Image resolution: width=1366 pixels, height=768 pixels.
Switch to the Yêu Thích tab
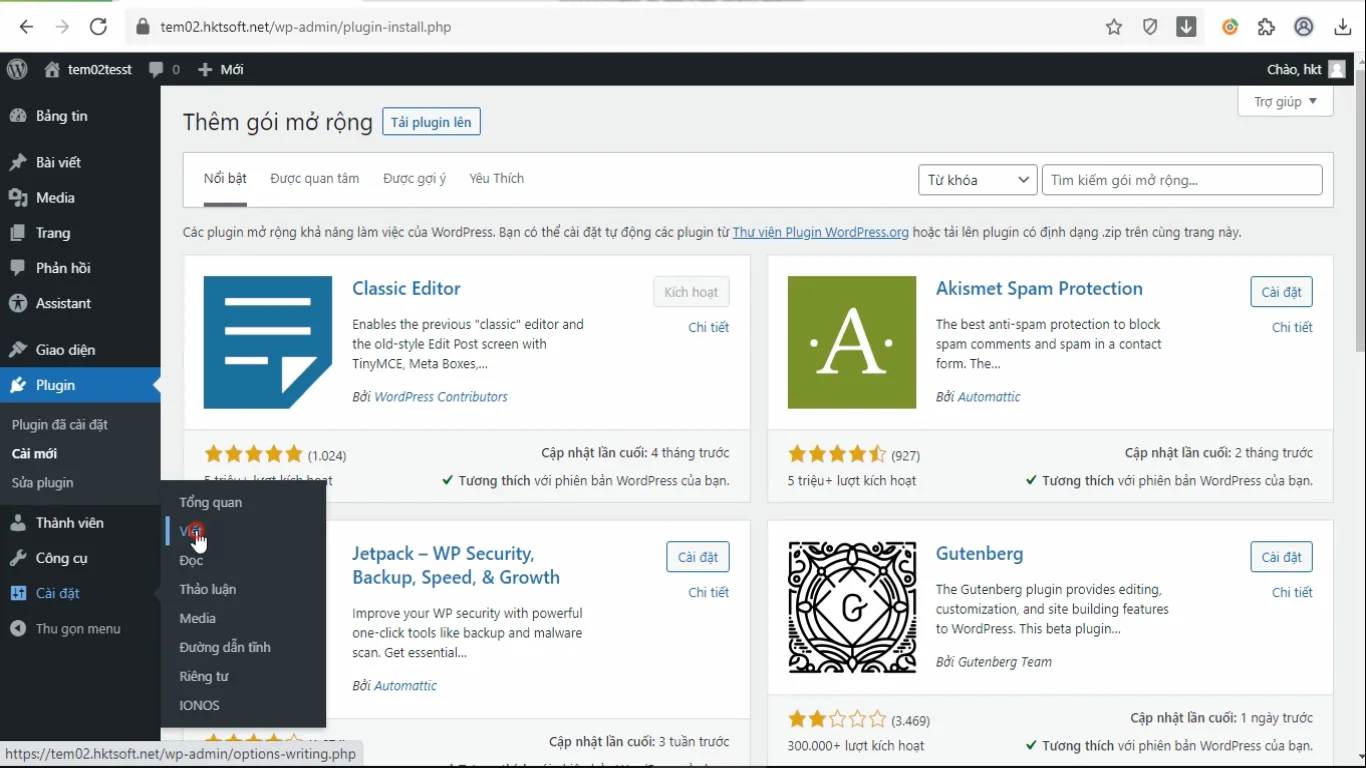[x=496, y=179]
